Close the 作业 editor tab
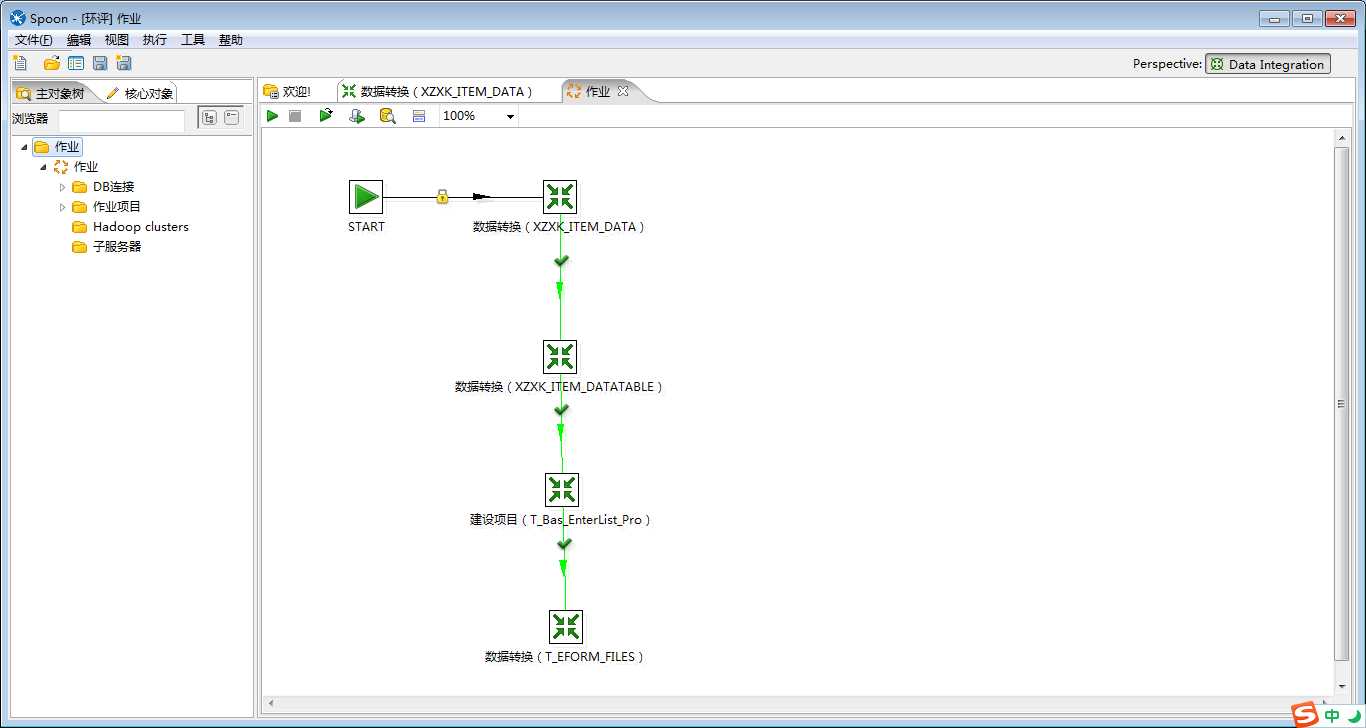This screenshot has width=1366, height=728. (x=623, y=91)
